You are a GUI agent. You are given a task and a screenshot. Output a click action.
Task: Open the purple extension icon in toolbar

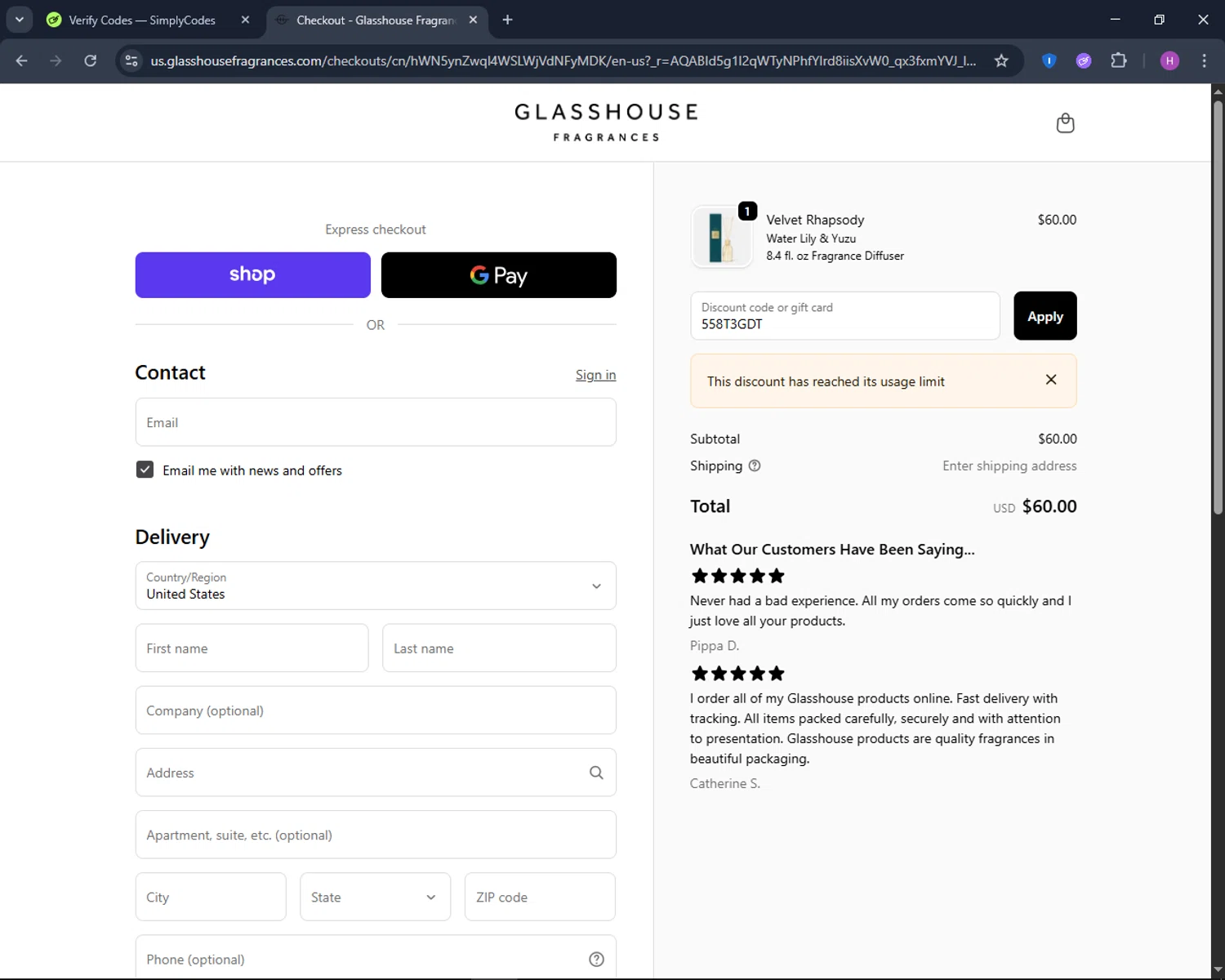[x=1084, y=60]
